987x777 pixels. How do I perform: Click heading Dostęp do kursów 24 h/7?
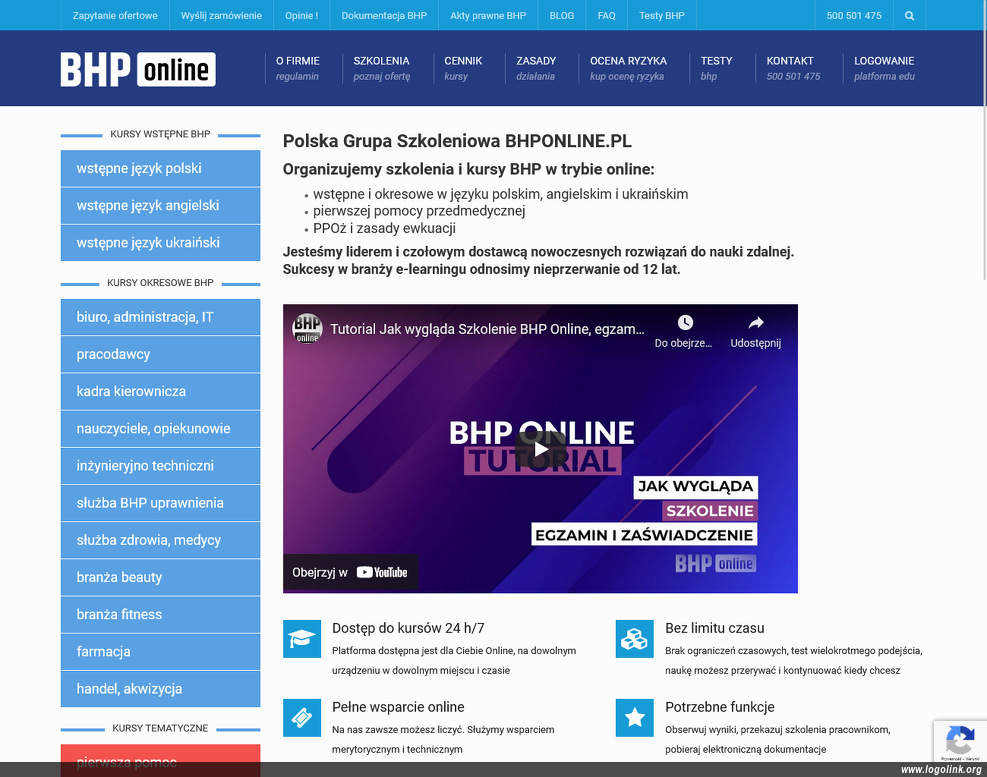tap(408, 628)
